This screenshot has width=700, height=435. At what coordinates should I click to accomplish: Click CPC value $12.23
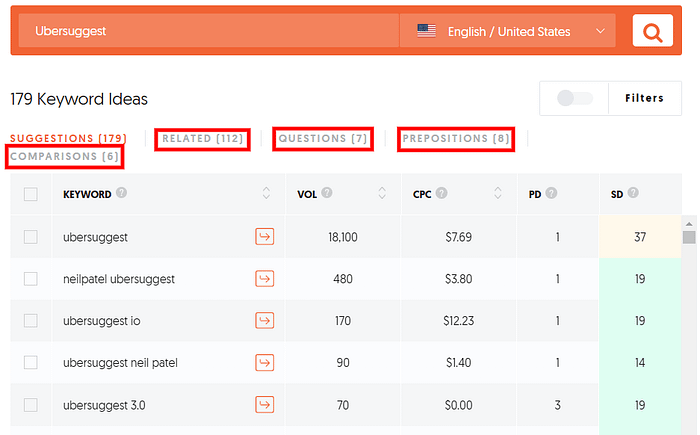click(x=458, y=321)
